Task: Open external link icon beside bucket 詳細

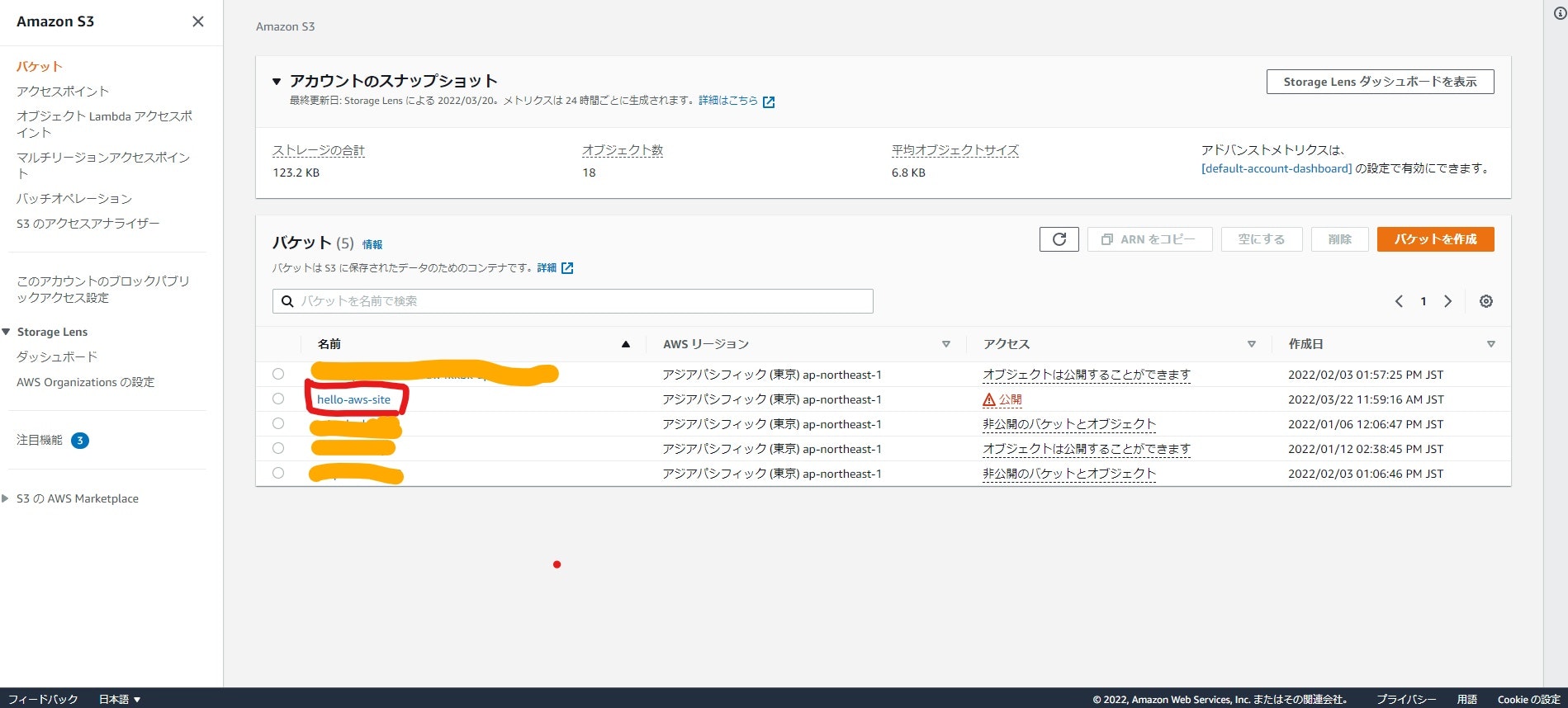Action: 567,268
